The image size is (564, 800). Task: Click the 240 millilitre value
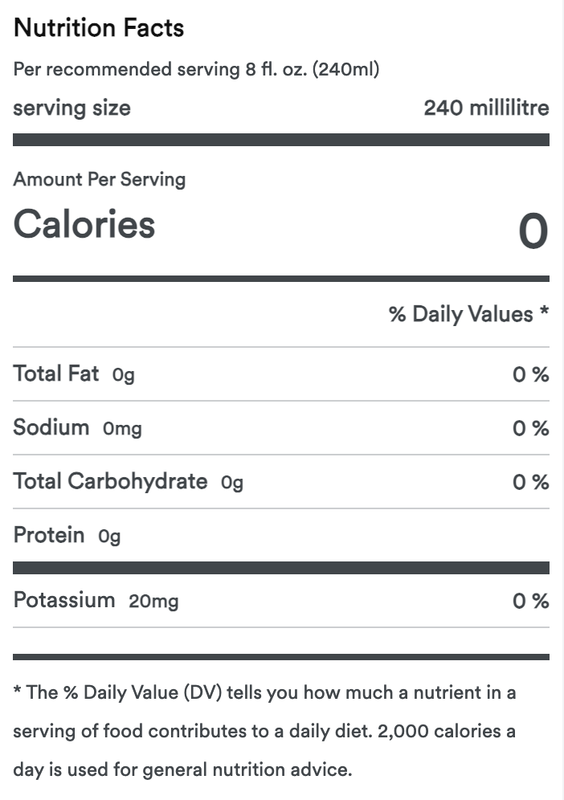pyautogui.click(x=486, y=108)
